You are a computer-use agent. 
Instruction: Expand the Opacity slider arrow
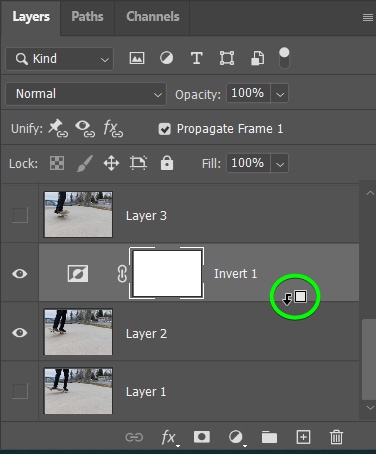tap(280, 93)
